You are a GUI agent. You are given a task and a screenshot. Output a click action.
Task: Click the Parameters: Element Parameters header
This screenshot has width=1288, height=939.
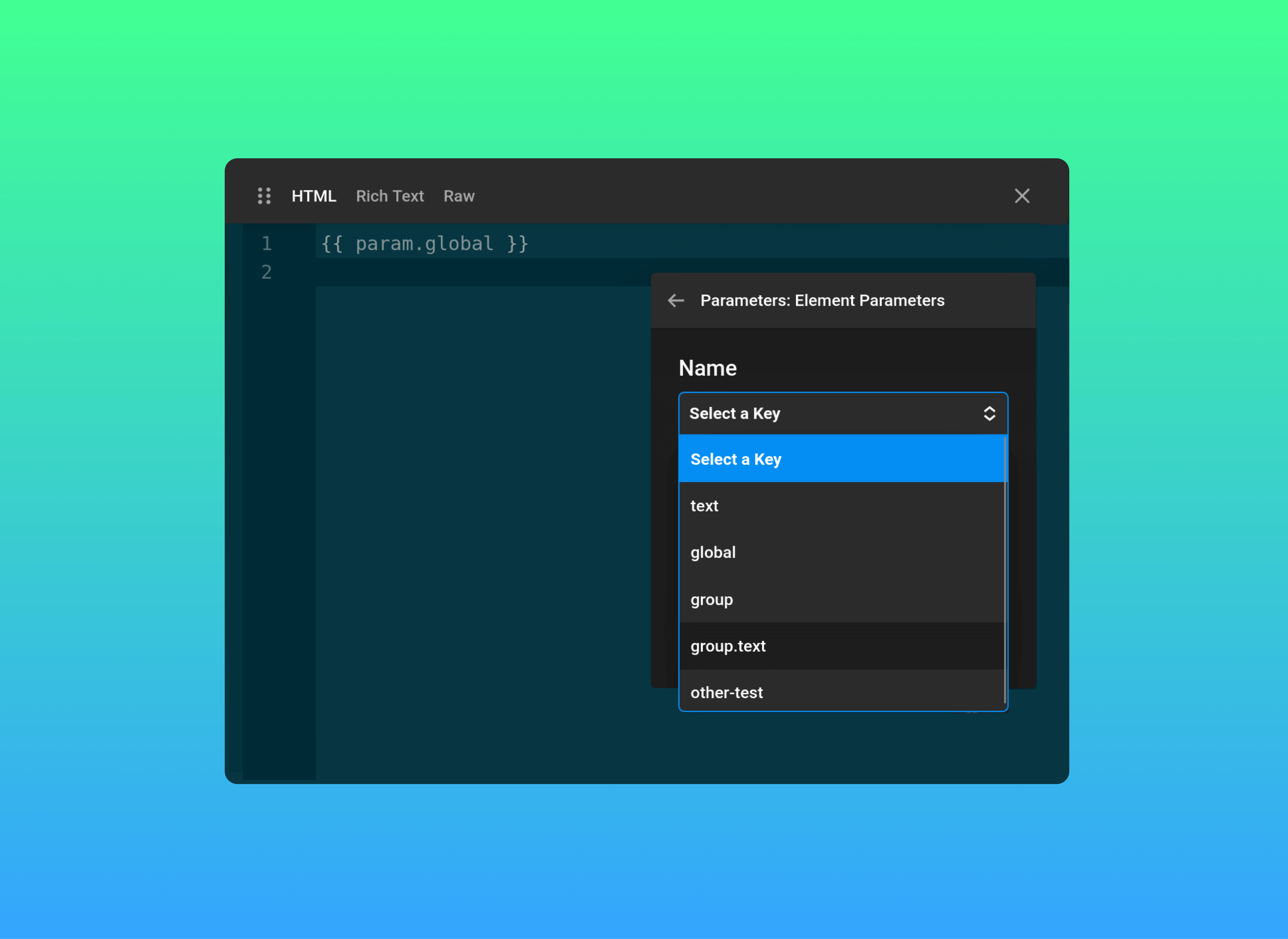point(822,300)
